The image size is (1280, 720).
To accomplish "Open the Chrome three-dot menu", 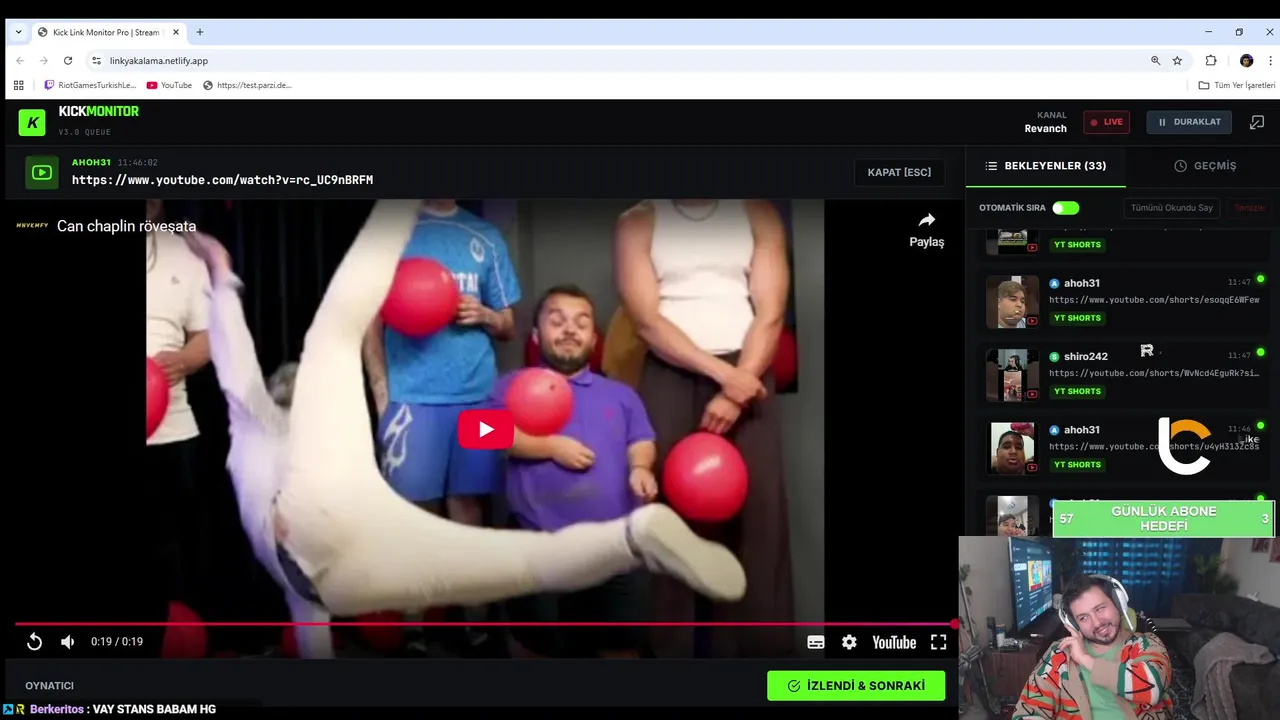I will point(1271,61).
